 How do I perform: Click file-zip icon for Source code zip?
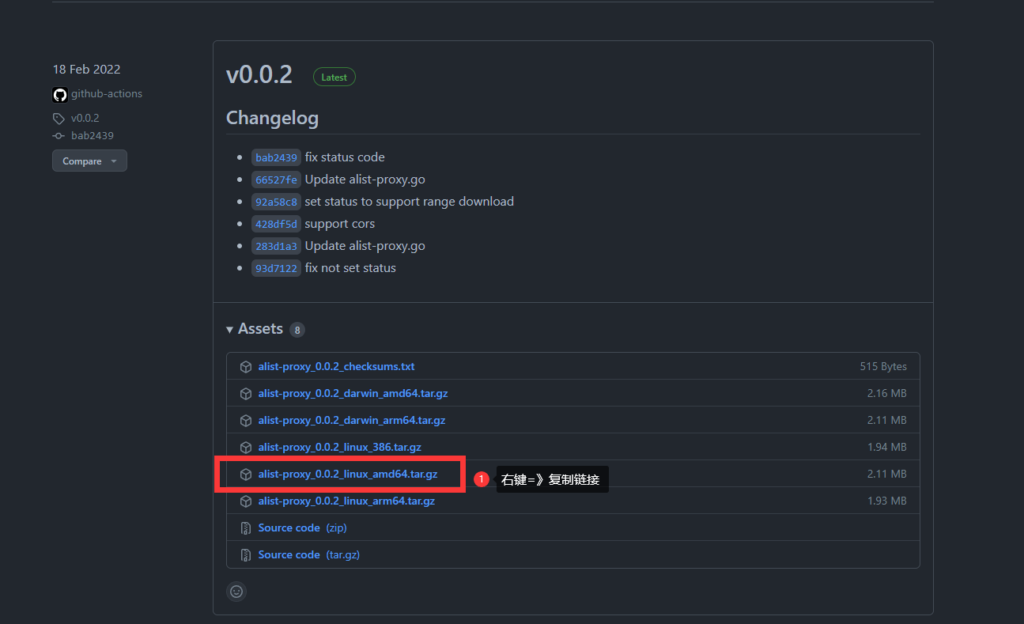pyautogui.click(x=246, y=528)
